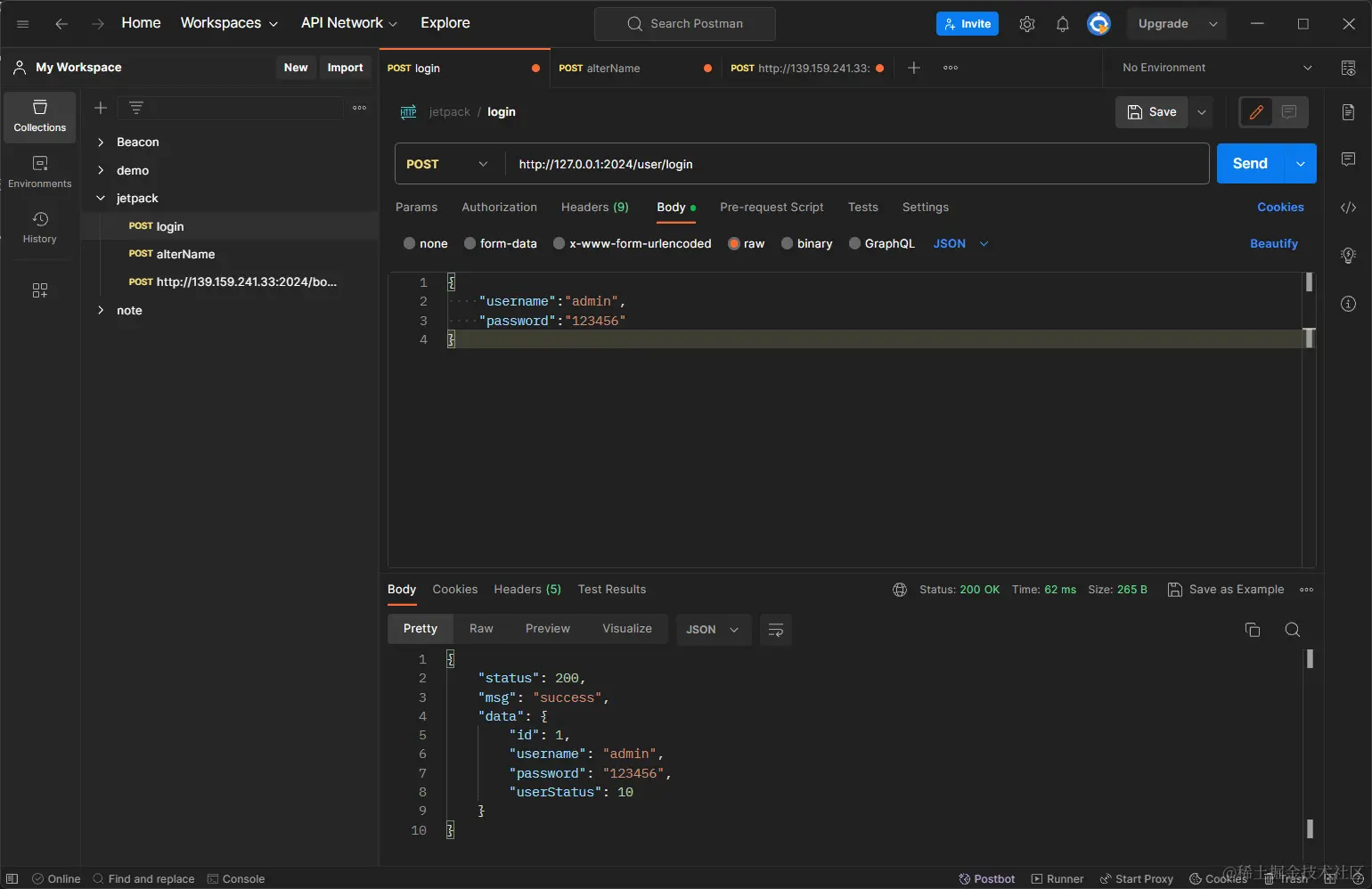1372x889 pixels.
Task: Open tab options ellipsis menu
Action: (951, 68)
